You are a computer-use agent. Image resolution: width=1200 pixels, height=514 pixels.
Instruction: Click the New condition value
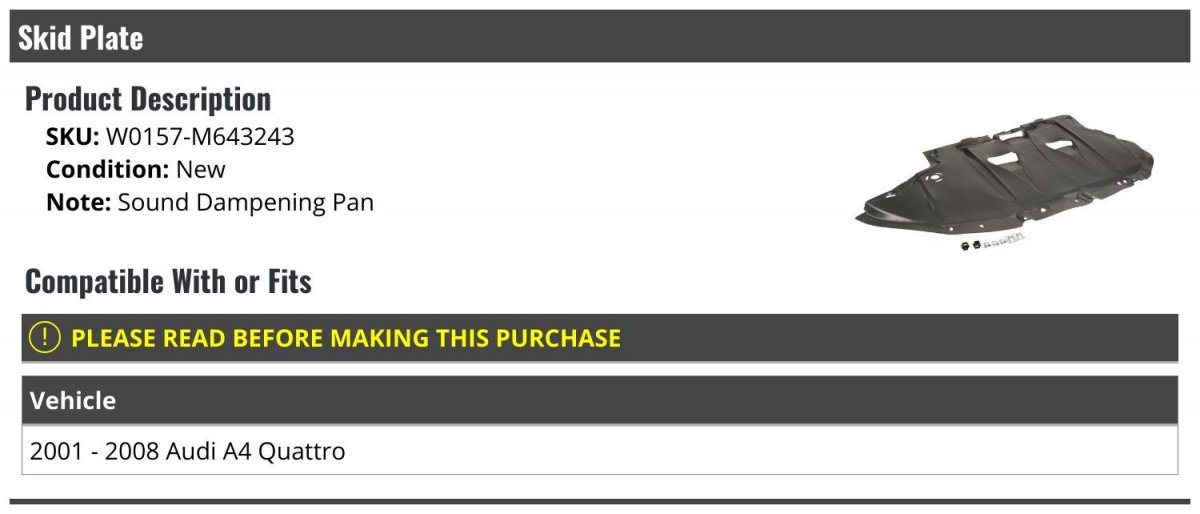pyautogui.click(x=201, y=170)
